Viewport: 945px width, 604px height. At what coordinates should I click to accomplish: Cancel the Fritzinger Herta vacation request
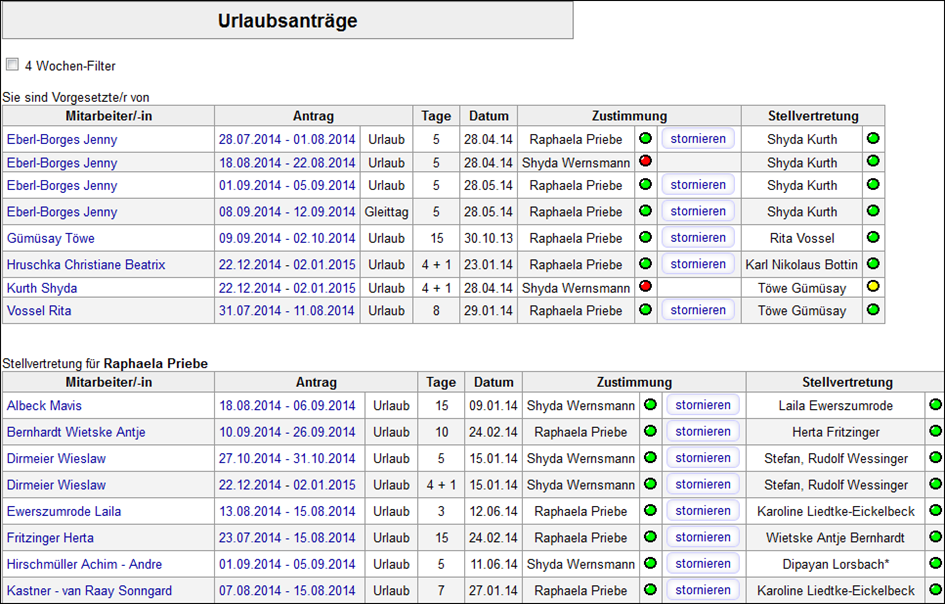click(703, 537)
